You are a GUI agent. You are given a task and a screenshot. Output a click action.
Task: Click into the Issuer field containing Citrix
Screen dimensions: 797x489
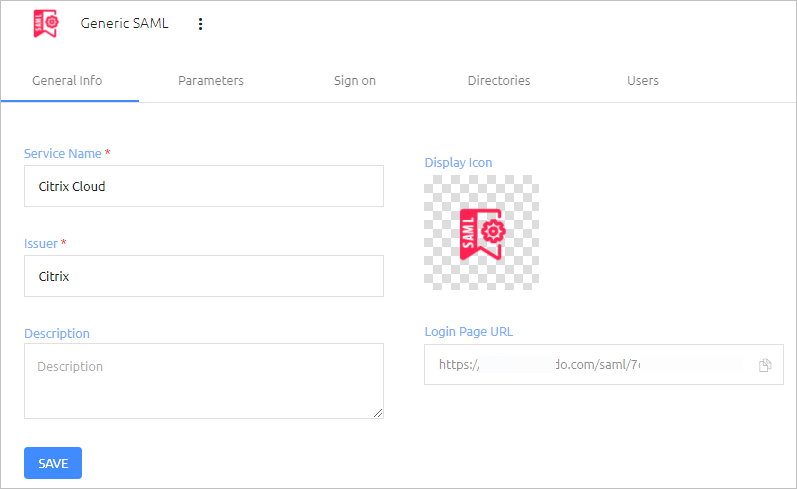pyautogui.click(x=204, y=276)
